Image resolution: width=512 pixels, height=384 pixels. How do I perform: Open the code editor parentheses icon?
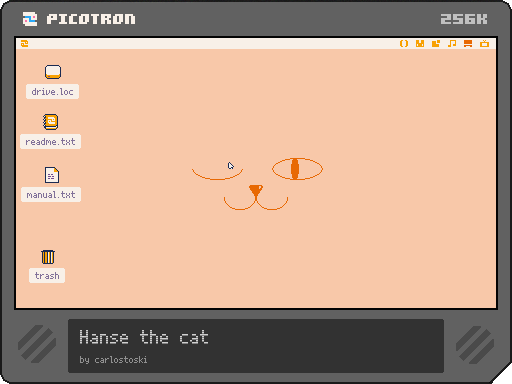(x=404, y=44)
